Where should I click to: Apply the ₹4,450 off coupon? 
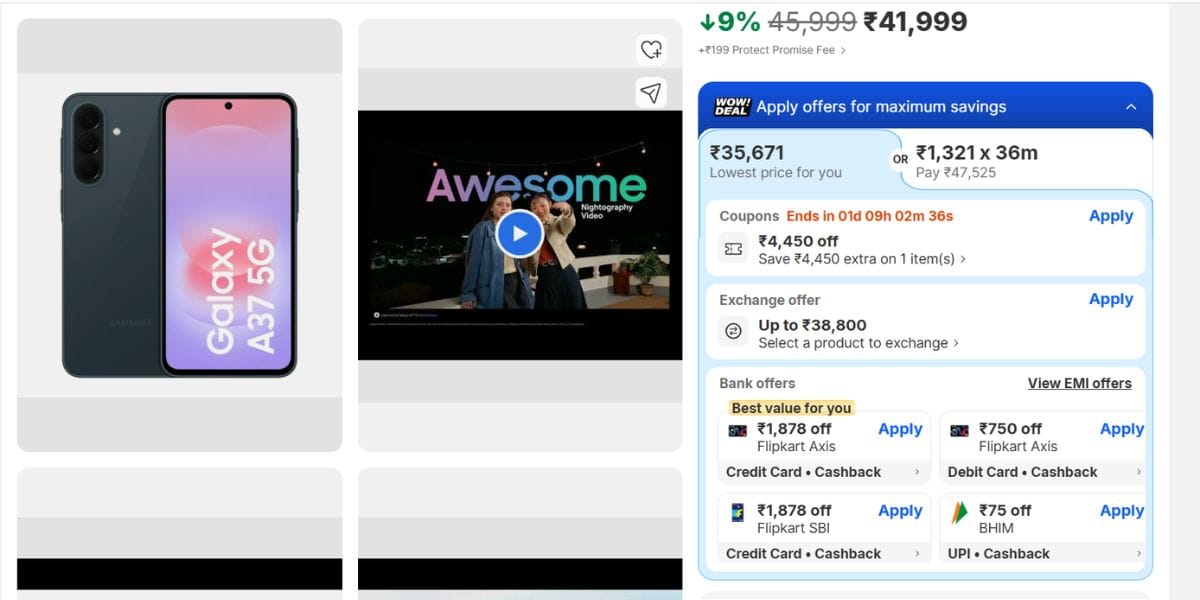point(1111,216)
